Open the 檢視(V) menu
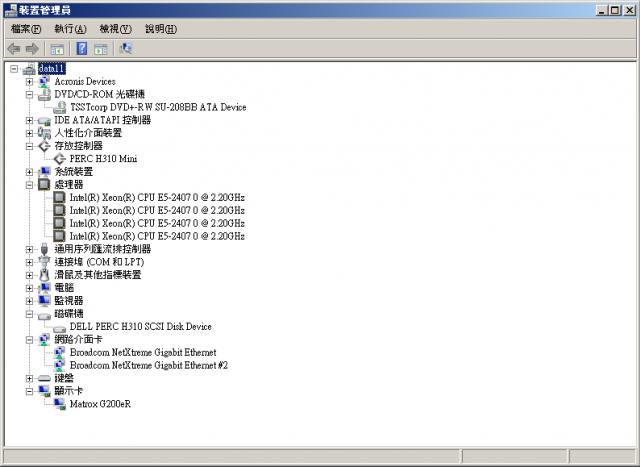This screenshot has width=640, height=467. click(x=116, y=29)
